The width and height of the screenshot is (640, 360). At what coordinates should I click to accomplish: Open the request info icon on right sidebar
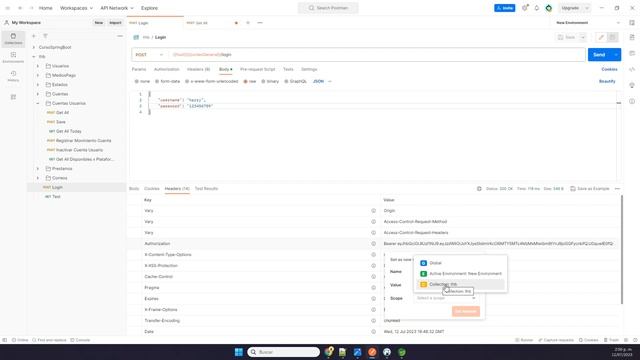pyautogui.click(x=632, y=101)
